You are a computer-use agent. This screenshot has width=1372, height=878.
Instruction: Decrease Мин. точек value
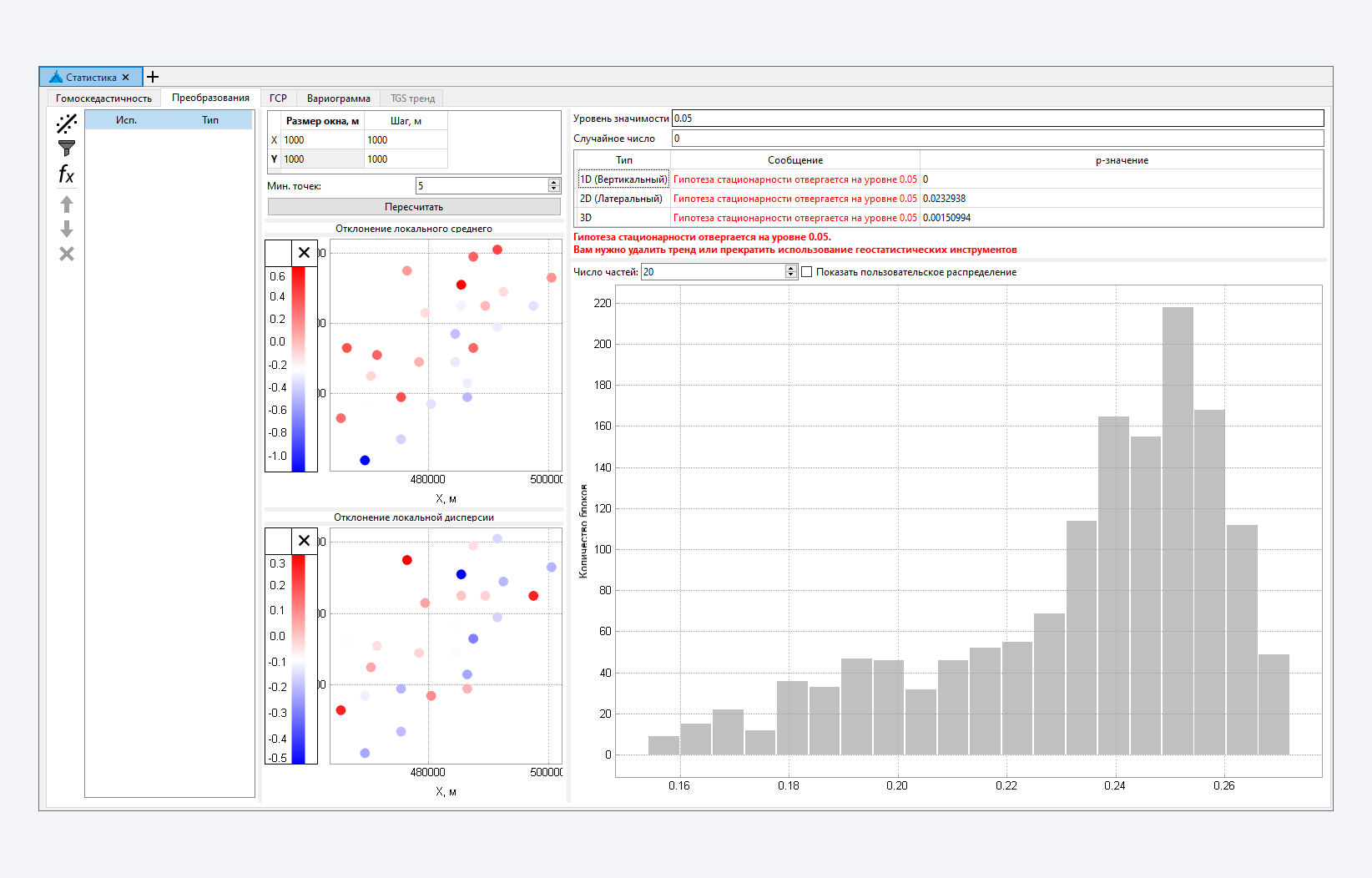554,189
